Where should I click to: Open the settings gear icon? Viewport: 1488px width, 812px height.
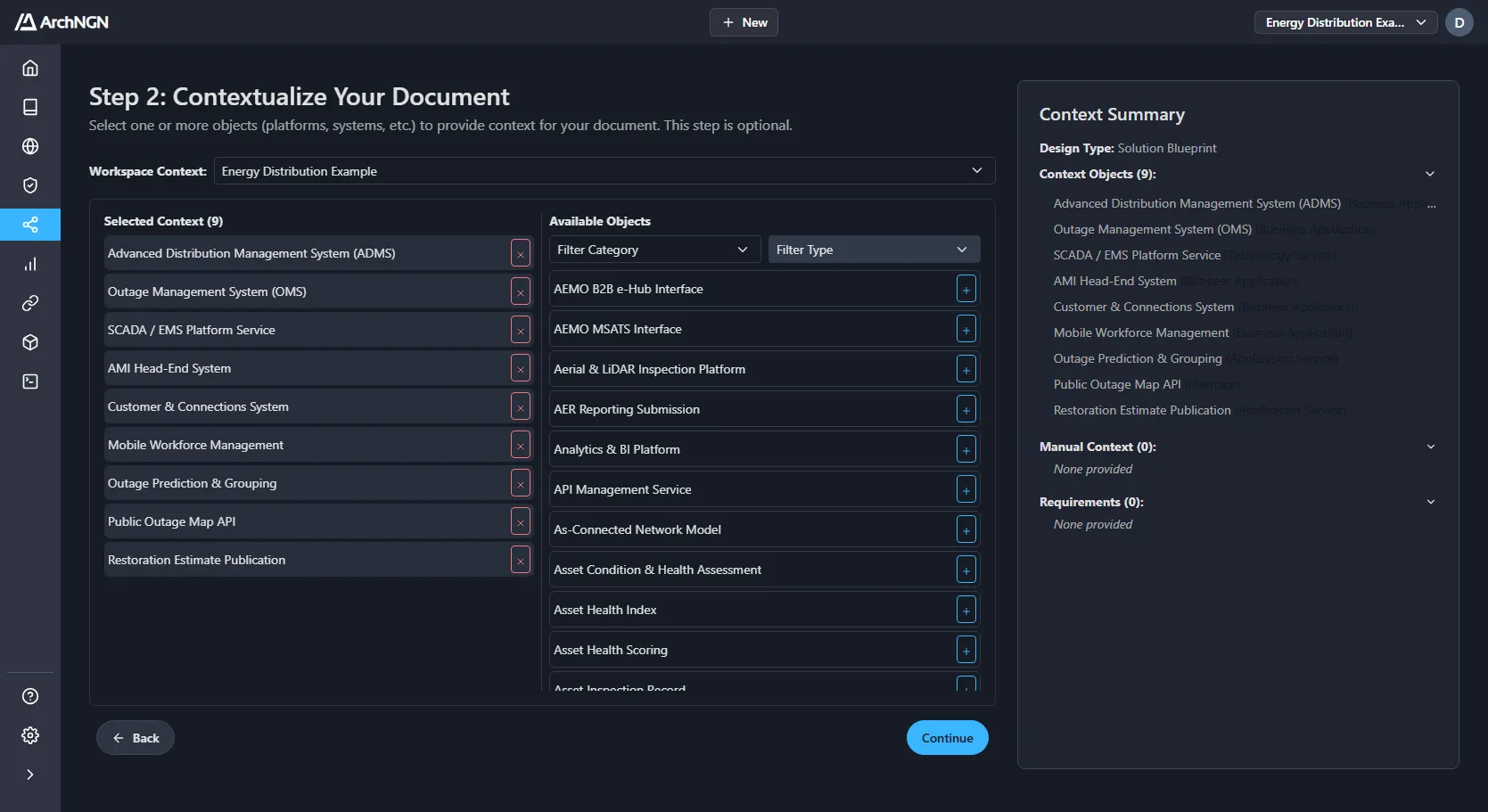(x=30, y=735)
